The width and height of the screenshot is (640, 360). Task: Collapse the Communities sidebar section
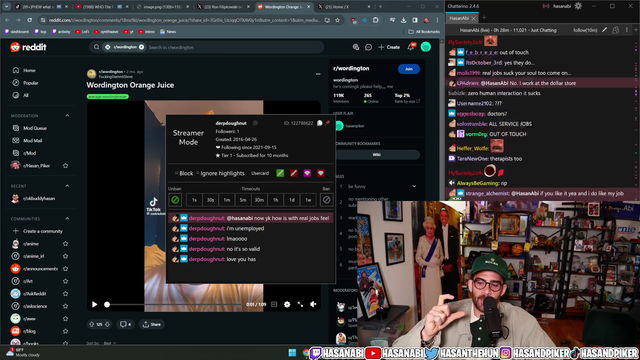(67, 218)
